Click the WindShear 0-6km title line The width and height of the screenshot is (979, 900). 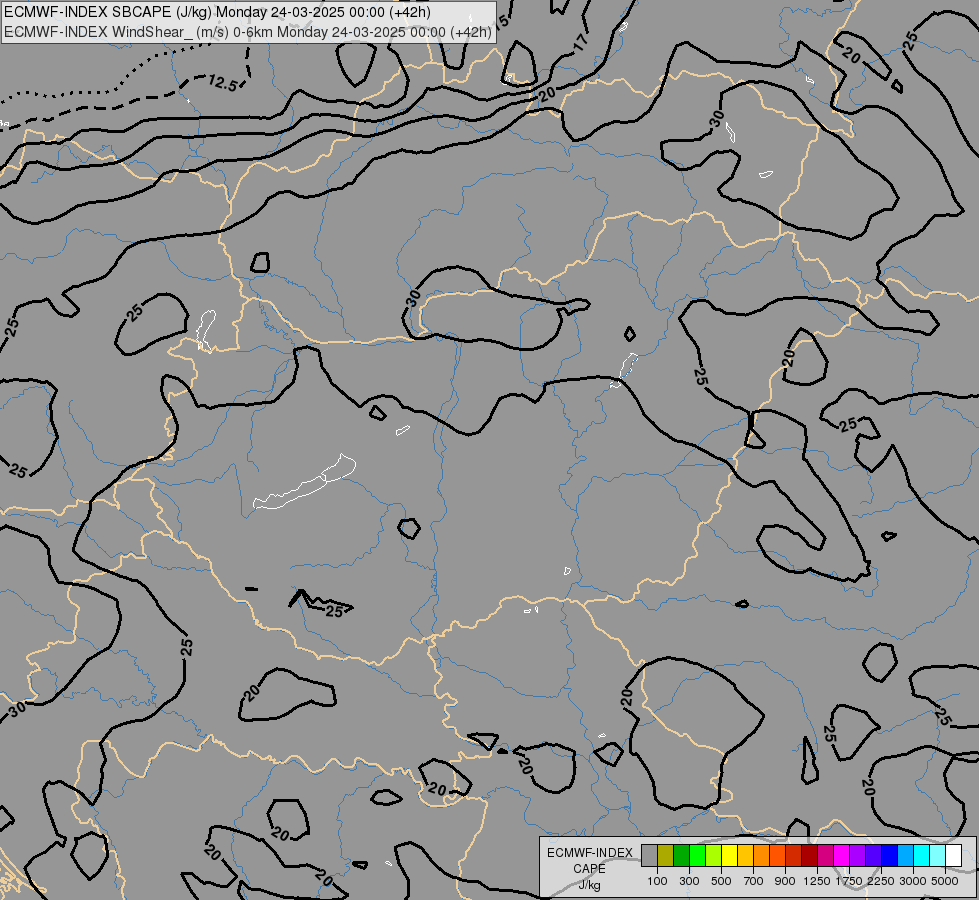248,32
